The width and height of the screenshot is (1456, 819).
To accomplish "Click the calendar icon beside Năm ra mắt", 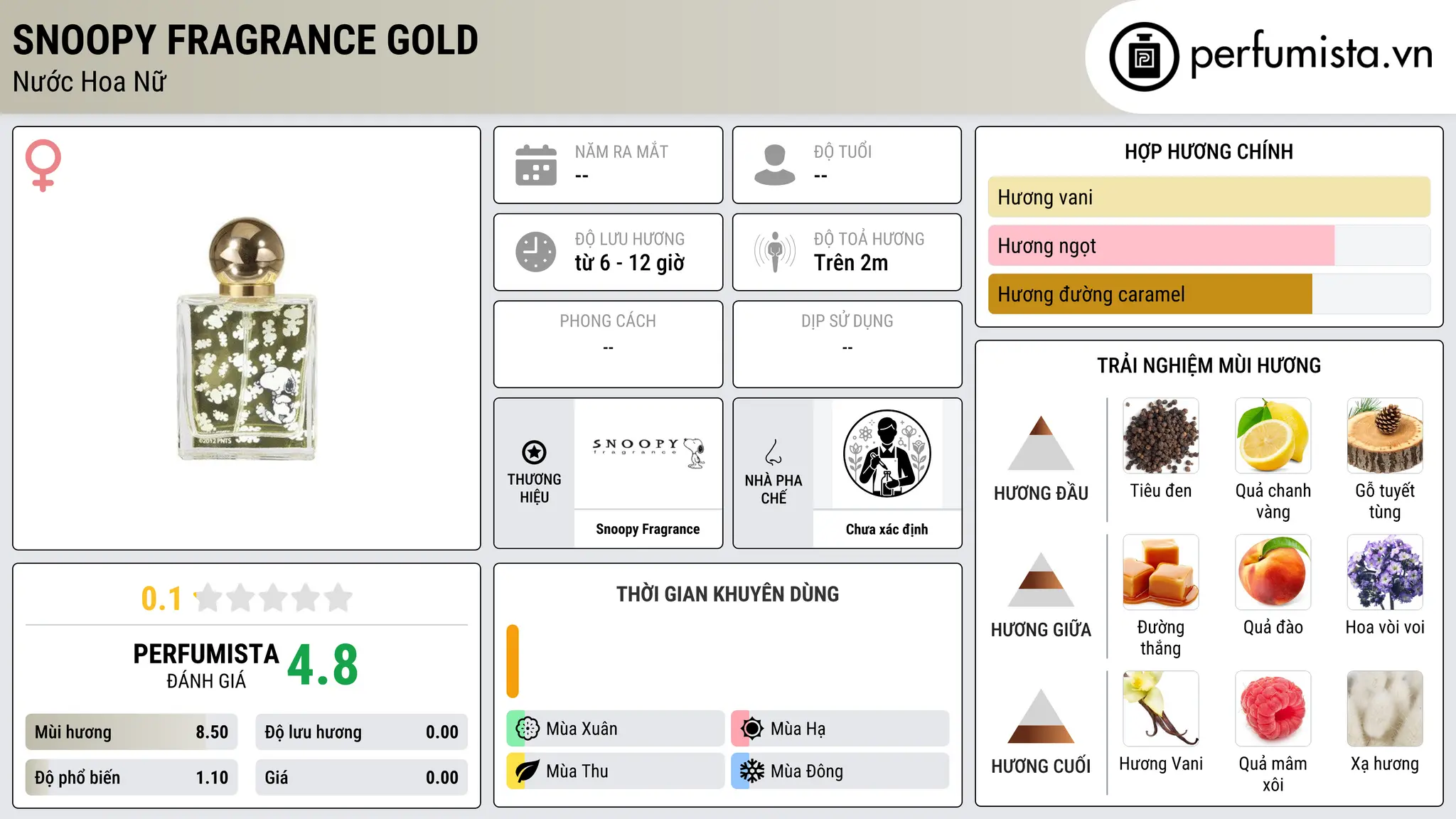I will pyautogui.click(x=536, y=165).
